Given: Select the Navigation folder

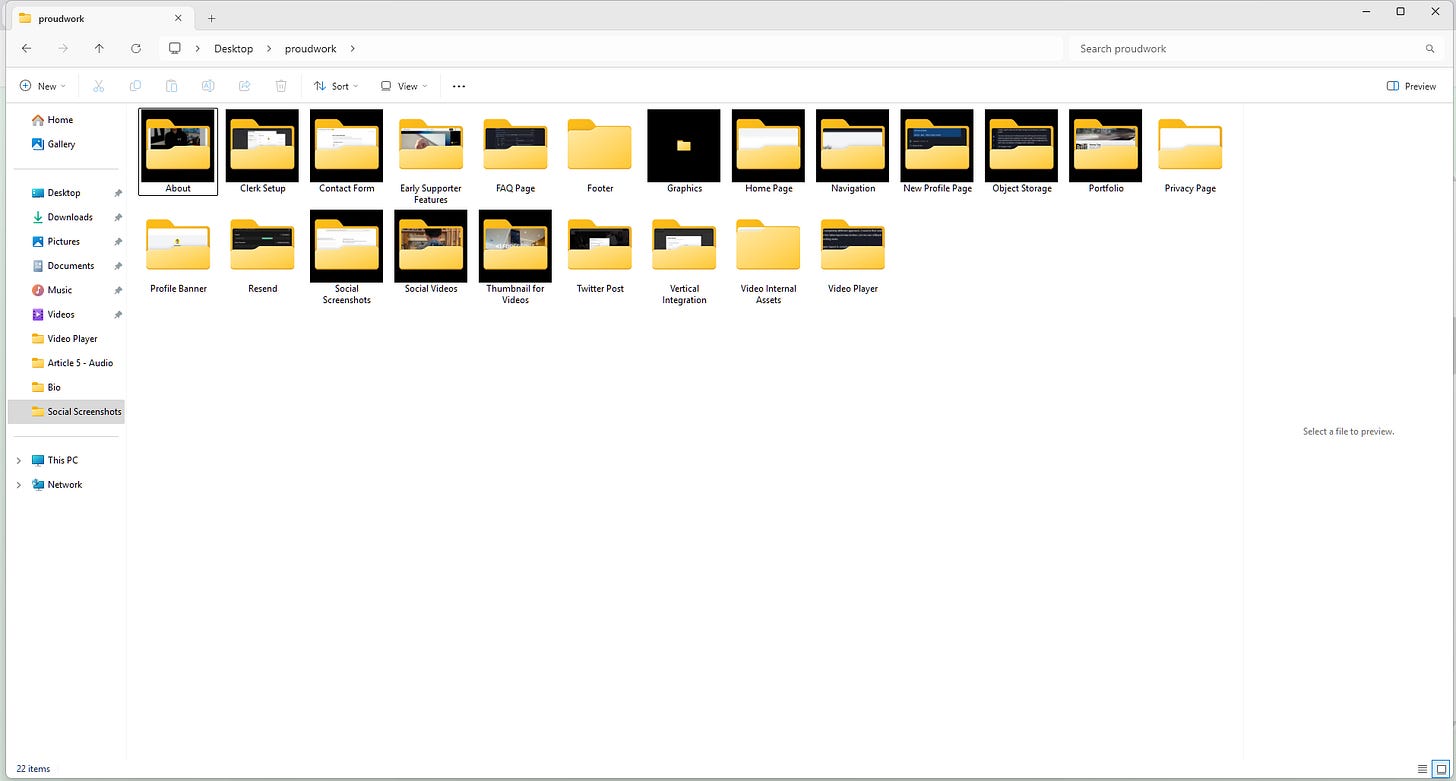Looking at the screenshot, I should [x=853, y=151].
